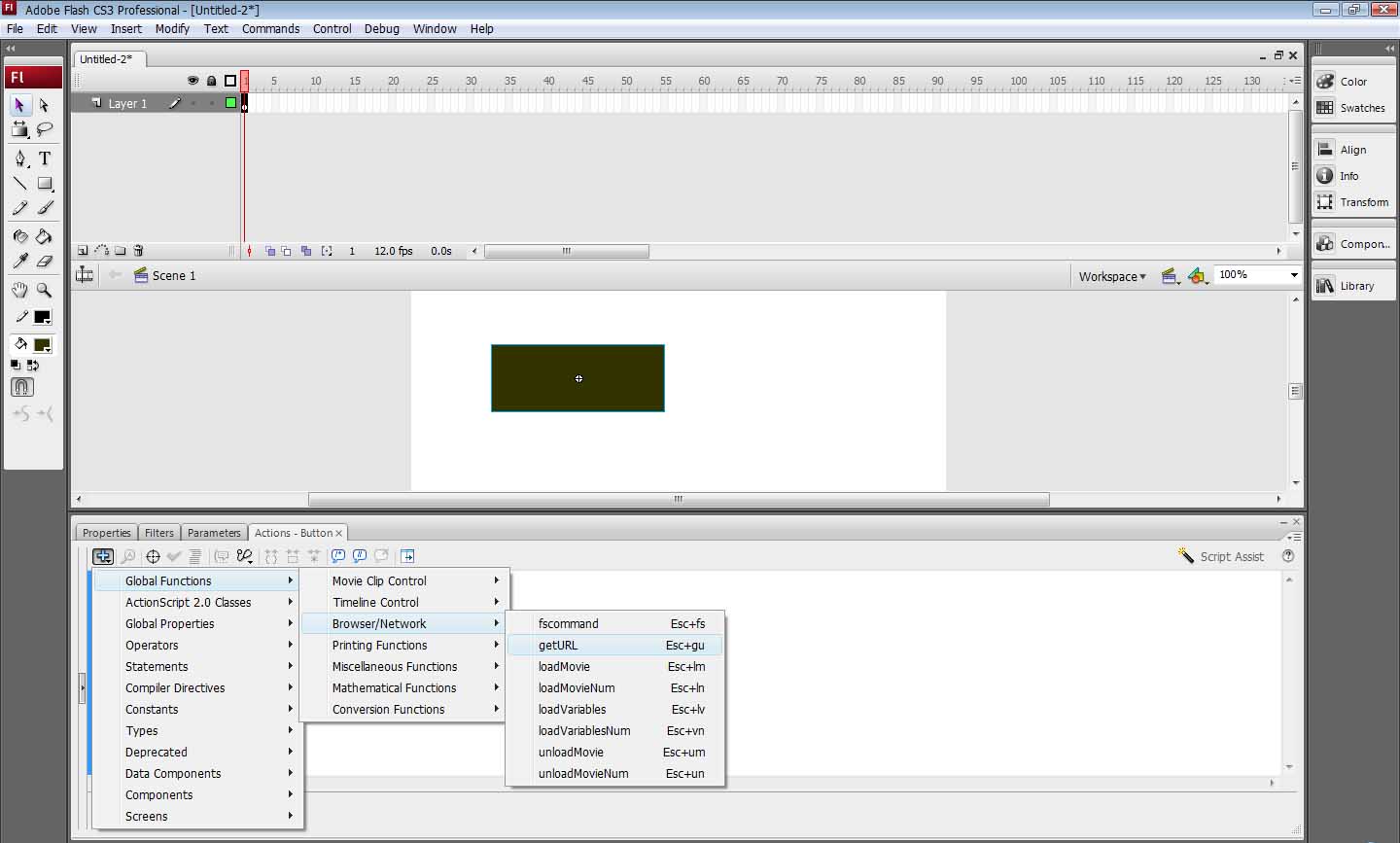The width and height of the screenshot is (1400, 843).
Task: Click the Insert Target Path icon
Action: click(153, 556)
